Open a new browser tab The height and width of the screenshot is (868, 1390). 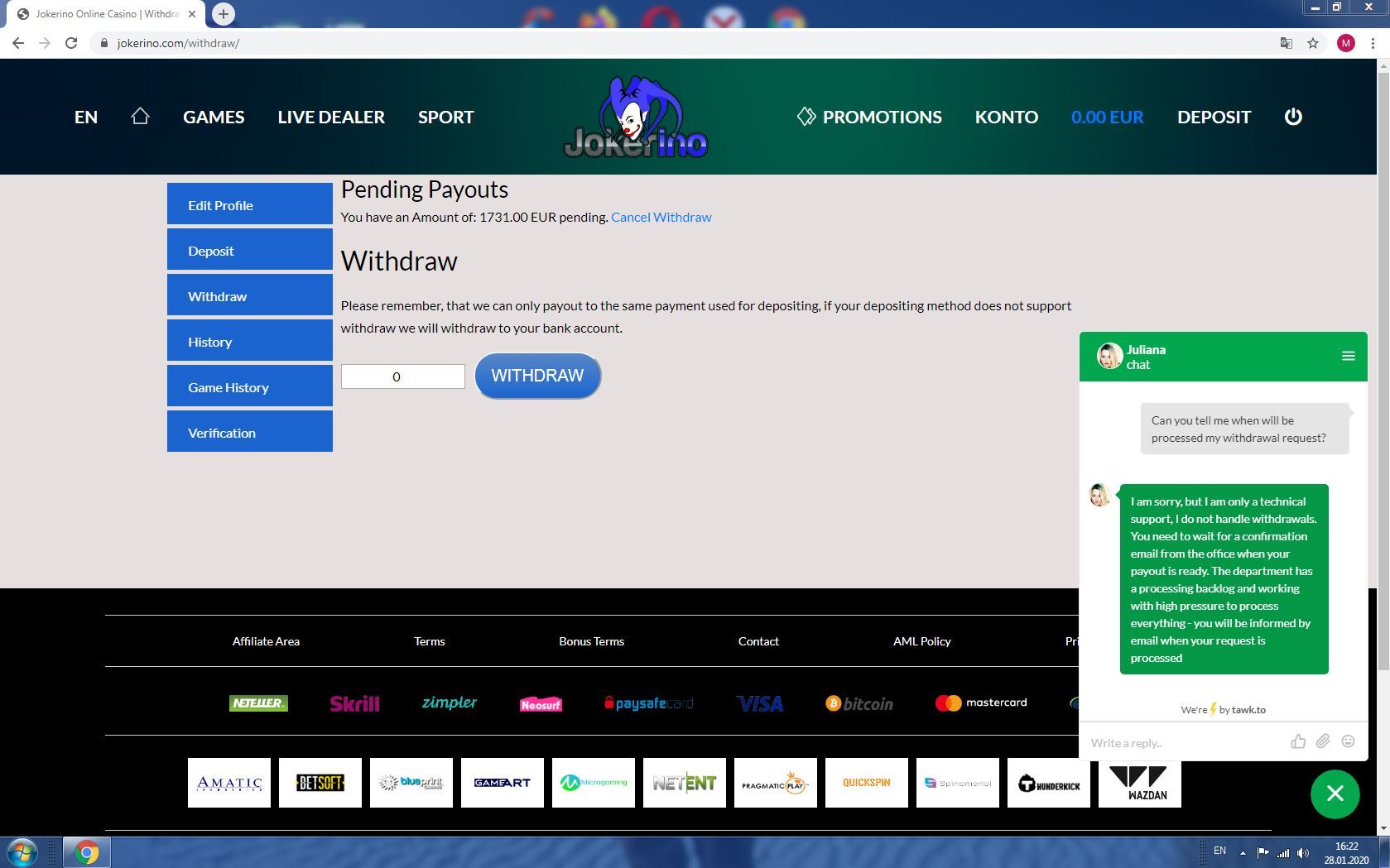pyautogui.click(x=223, y=14)
